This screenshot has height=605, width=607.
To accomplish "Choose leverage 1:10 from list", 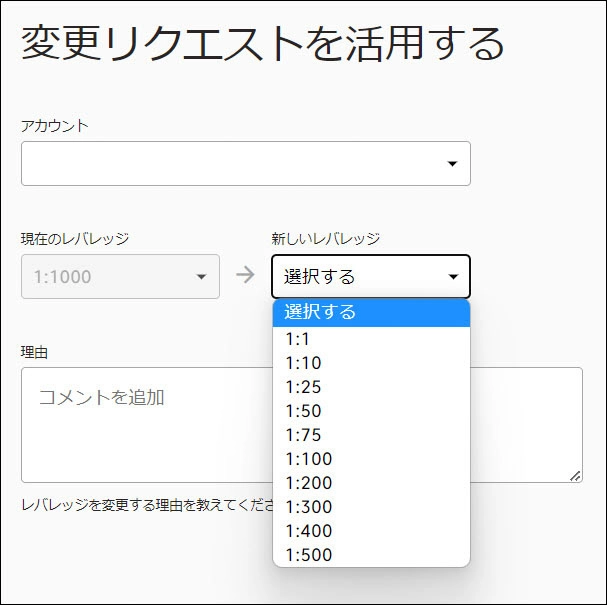I will coord(371,363).
